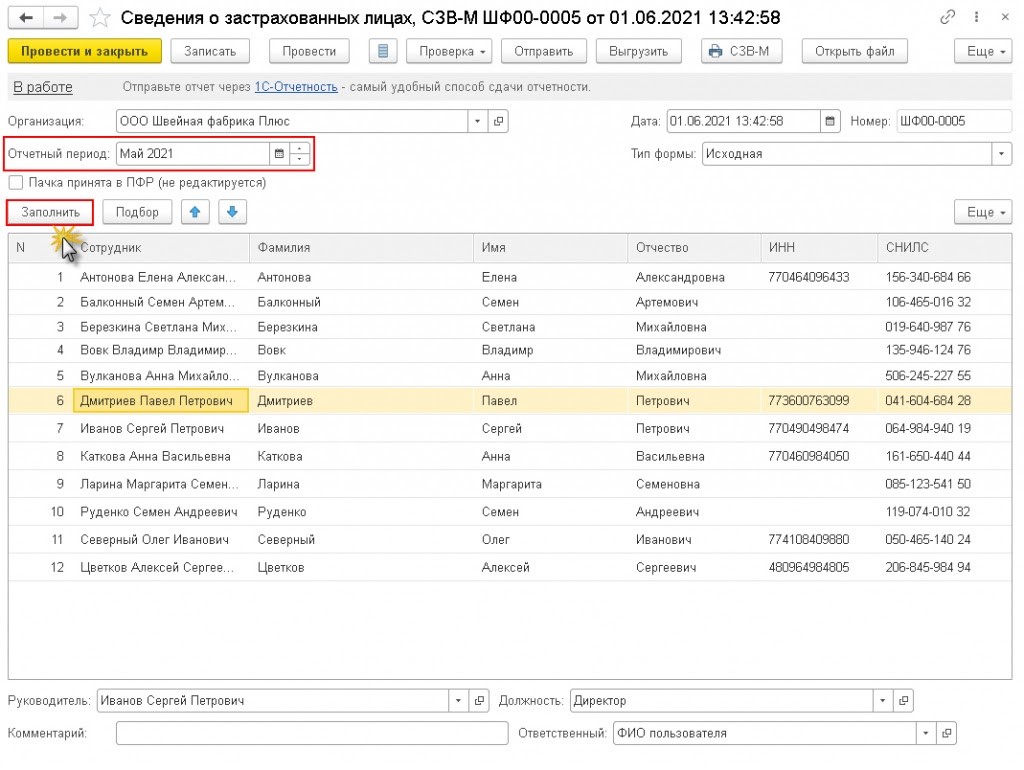Copy link to document icon
Viewport: 1024px width, 770px height.
947,18
